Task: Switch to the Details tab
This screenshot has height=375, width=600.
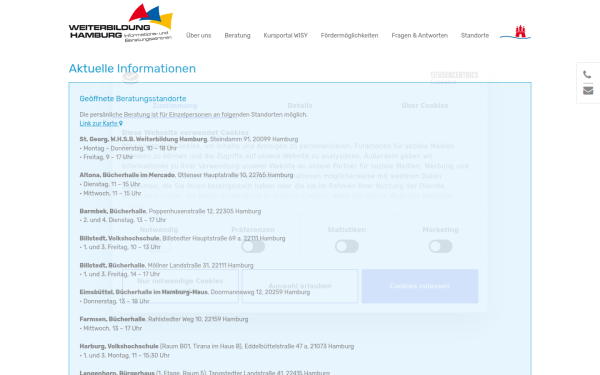Action: coord(300,106)
